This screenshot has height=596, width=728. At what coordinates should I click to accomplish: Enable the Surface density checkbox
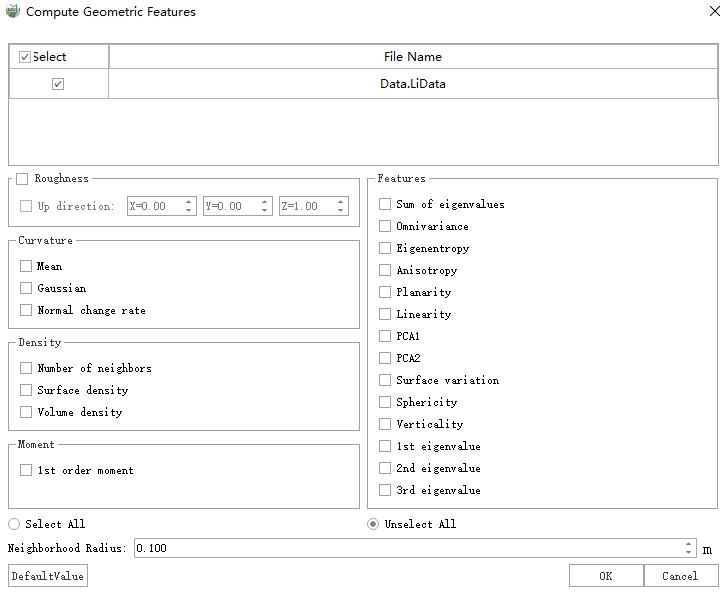[x=26, y=391]
